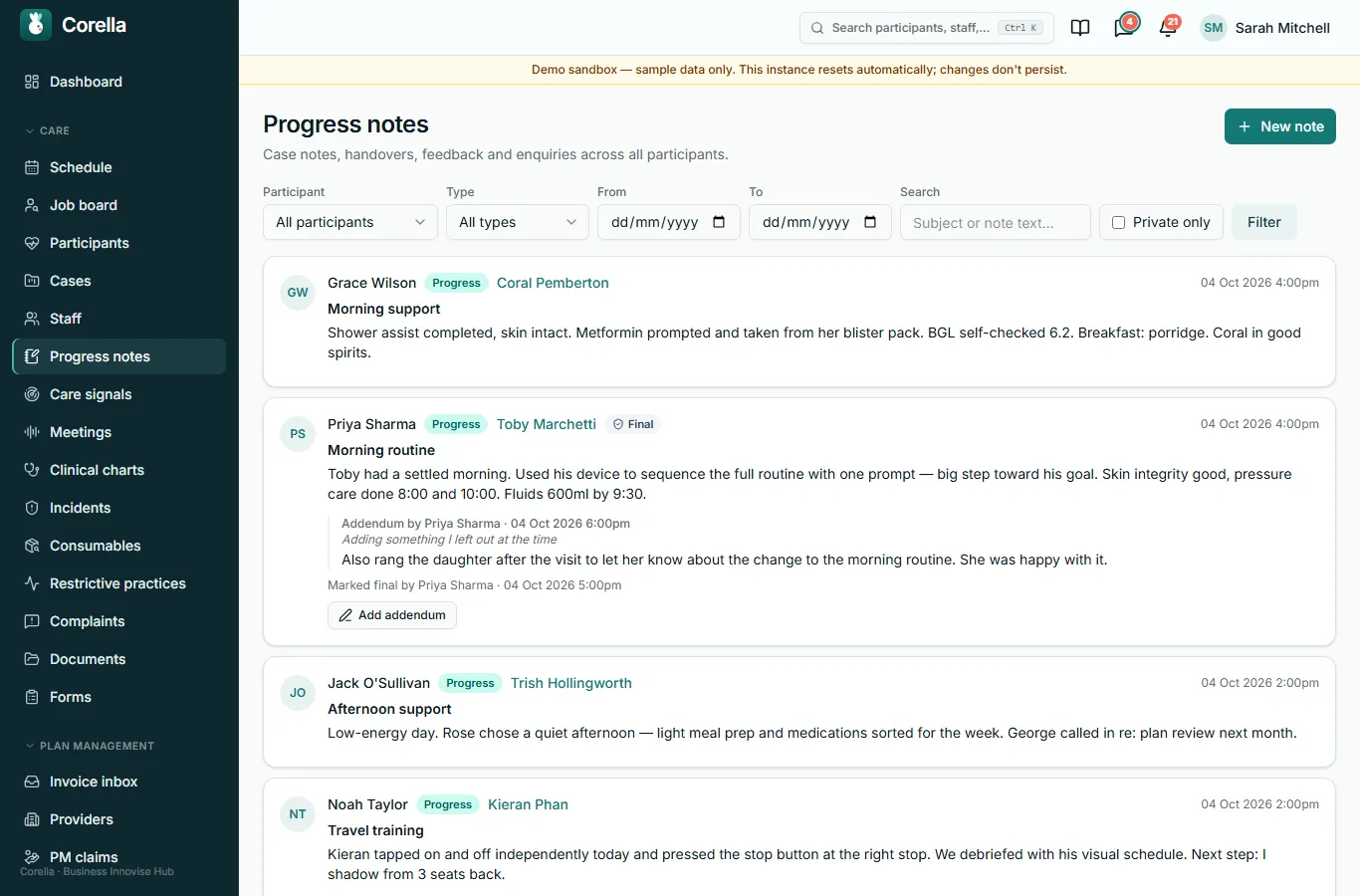The width and height of the screenshot is (1360, 896).
Task: Click the Meetings audio-wave icon
Action: (32, 432)
